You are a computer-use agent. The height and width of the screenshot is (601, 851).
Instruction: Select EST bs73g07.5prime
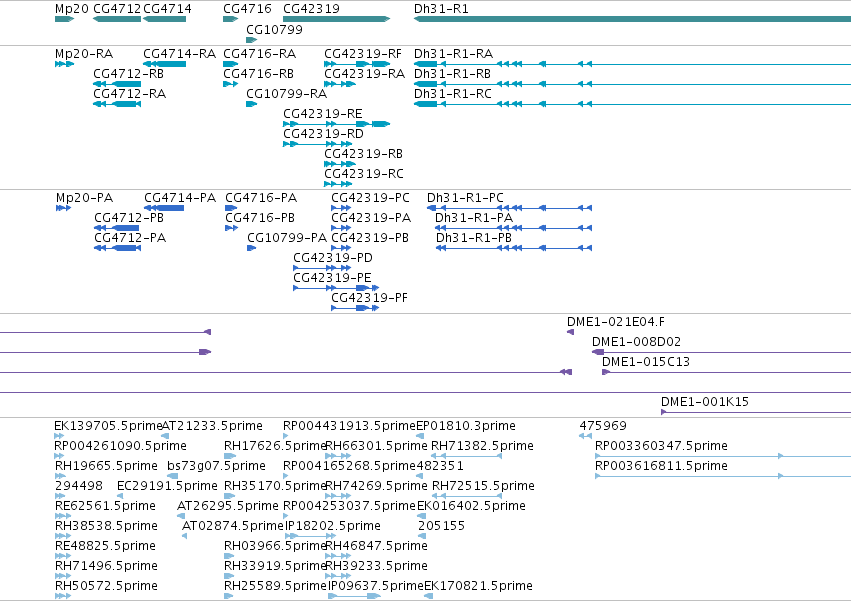coord(217,466)
